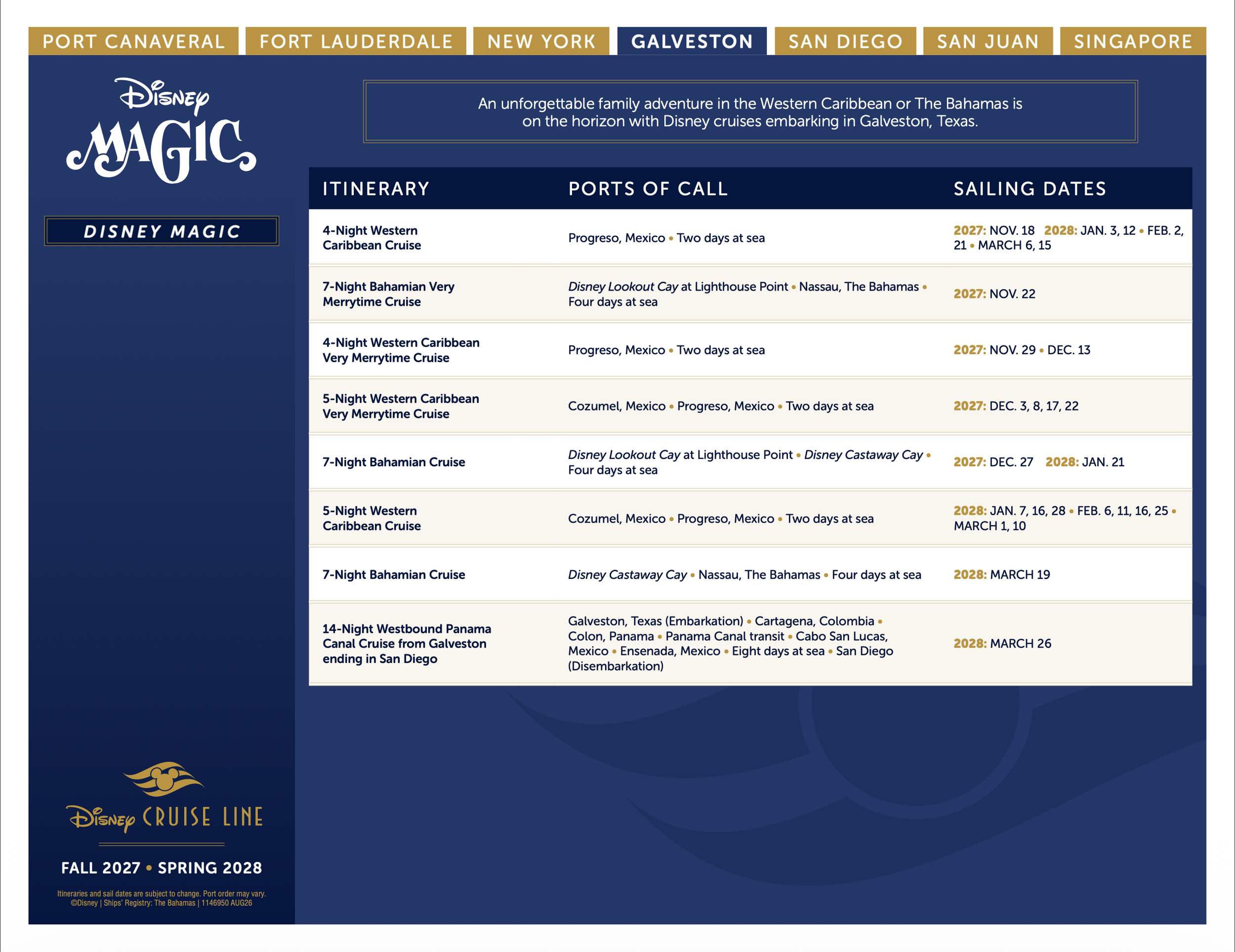Click Nassau ports for 7-Night Very Merrytime
This screenshot has width=1235, height=952.
point(747,294)
